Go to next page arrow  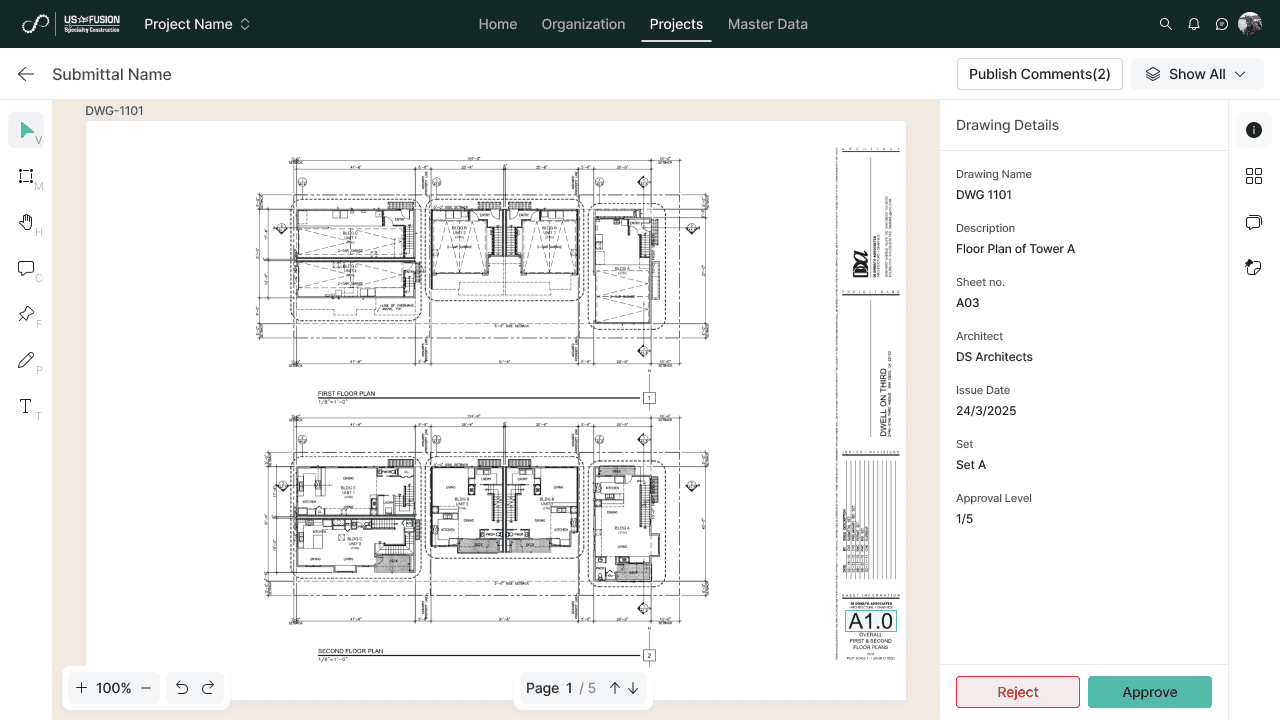[633, 688]
